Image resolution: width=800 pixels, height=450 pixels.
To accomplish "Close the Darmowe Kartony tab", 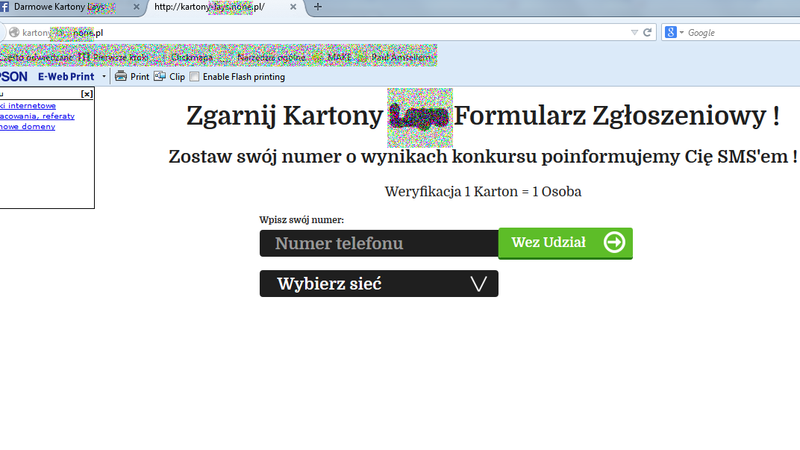I will (136, 7).
